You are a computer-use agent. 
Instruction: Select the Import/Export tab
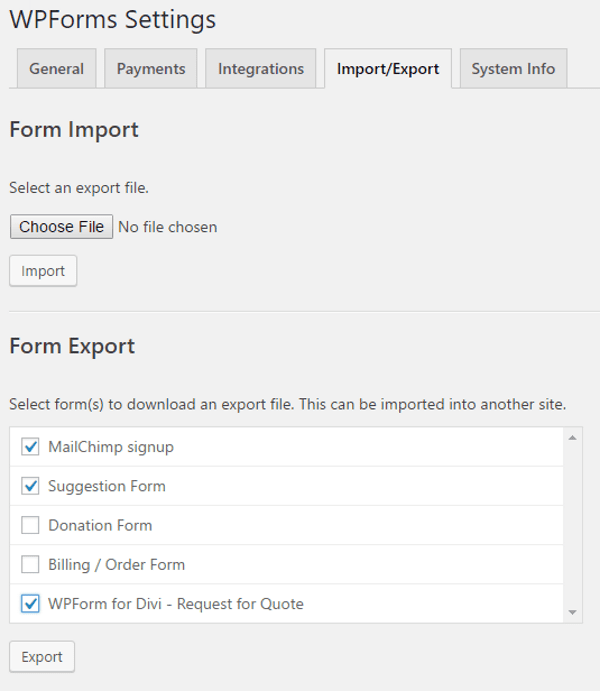[388, 69]
